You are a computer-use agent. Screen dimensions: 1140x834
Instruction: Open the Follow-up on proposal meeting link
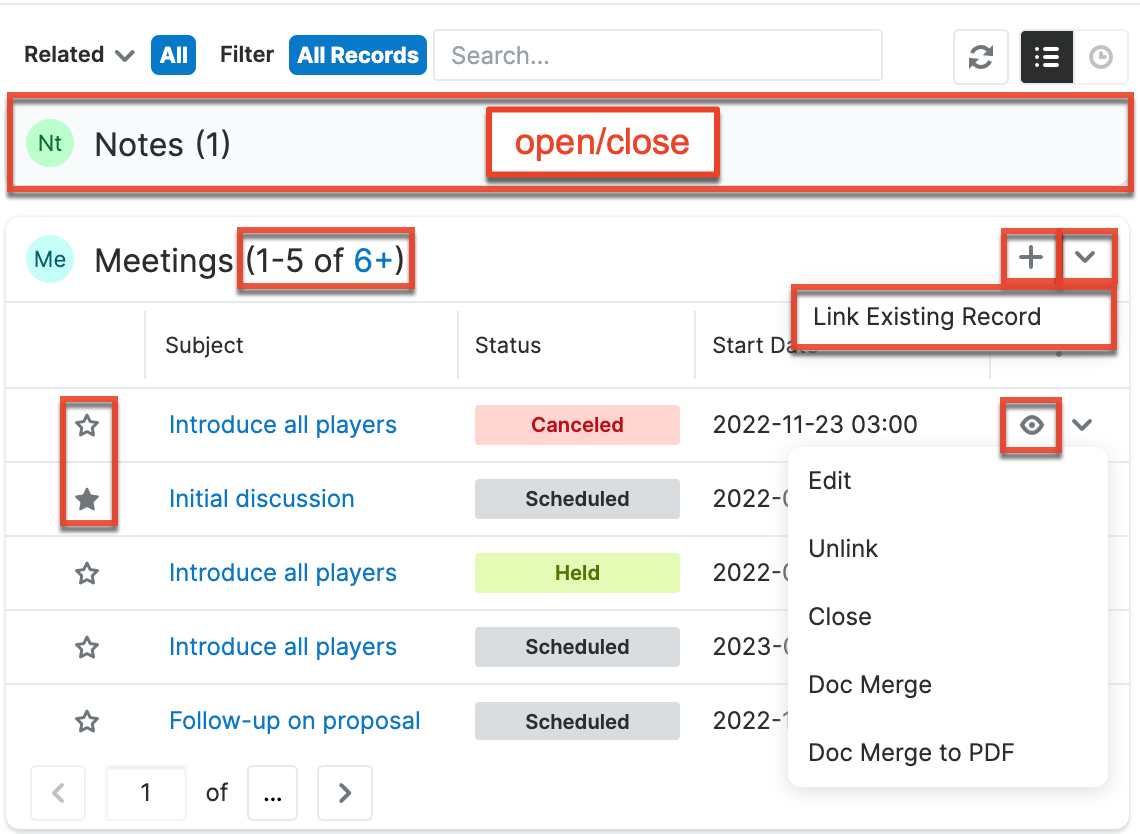294,721
